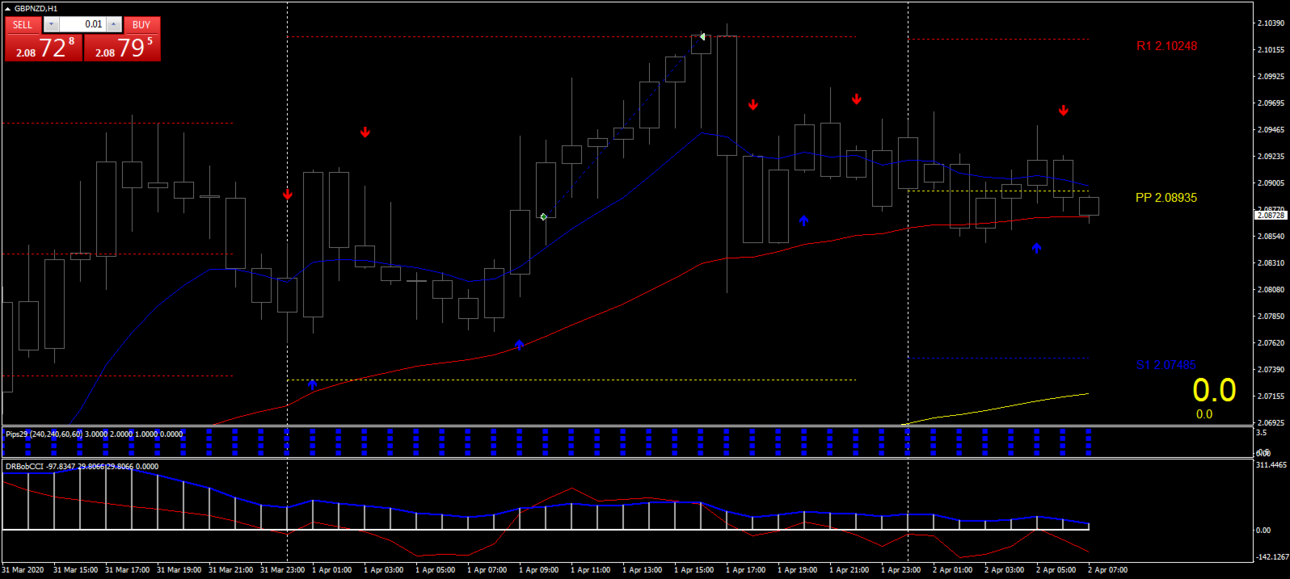
Task: Select the R1 2.10248 pivot label
Action: pos(1167,46)
